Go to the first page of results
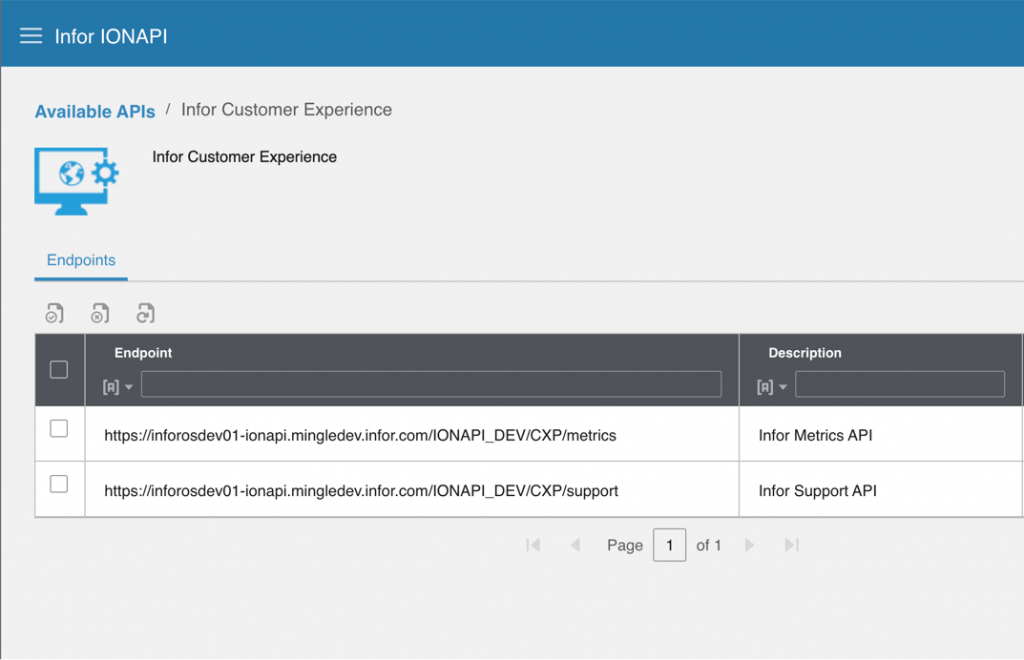This screenshot has height=660, width=1024. click(x=533, y=545)
